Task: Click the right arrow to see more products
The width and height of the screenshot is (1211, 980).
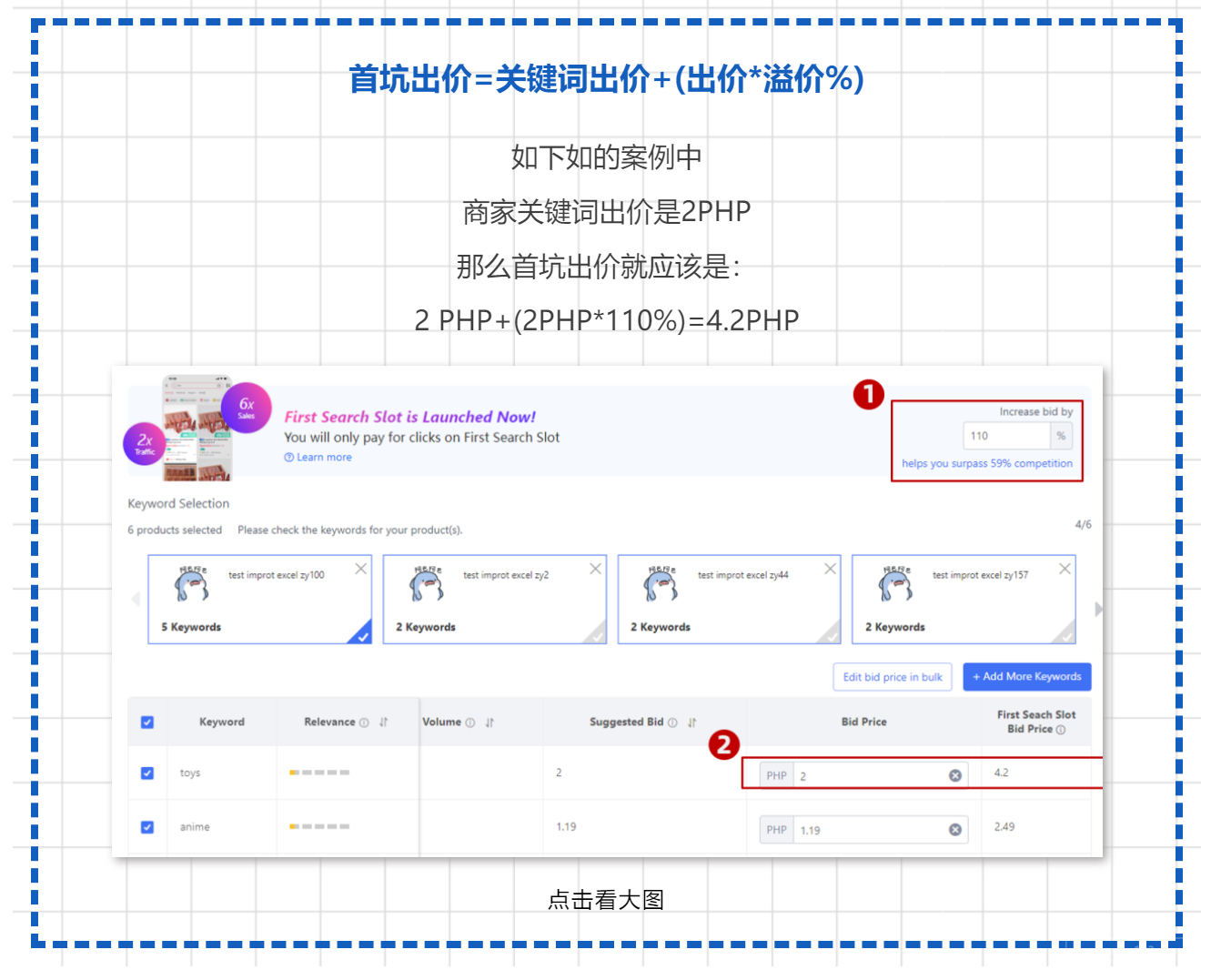Action: pyautogui.click(x=1099, y=608)
